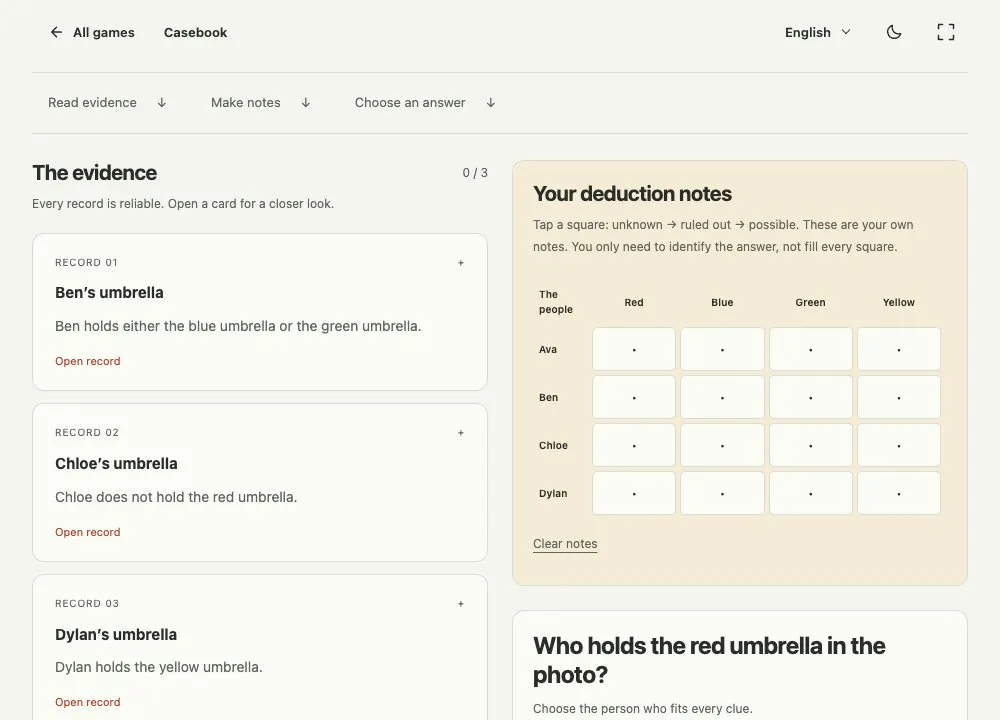Toggle the Ava Red square
1000x720 pixels.
click(x=634, y=349)
